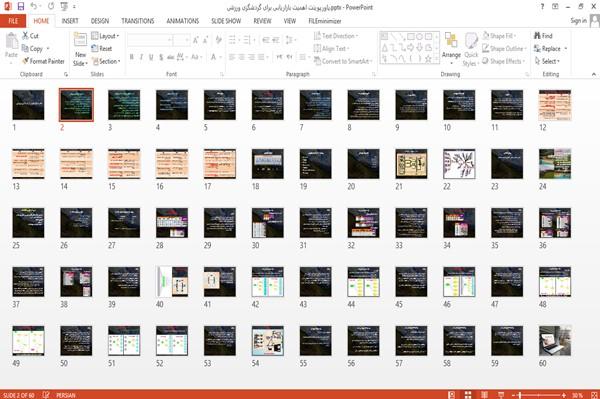Collapse the ribbon arrow
600x399 pixels.
[593, 74]
